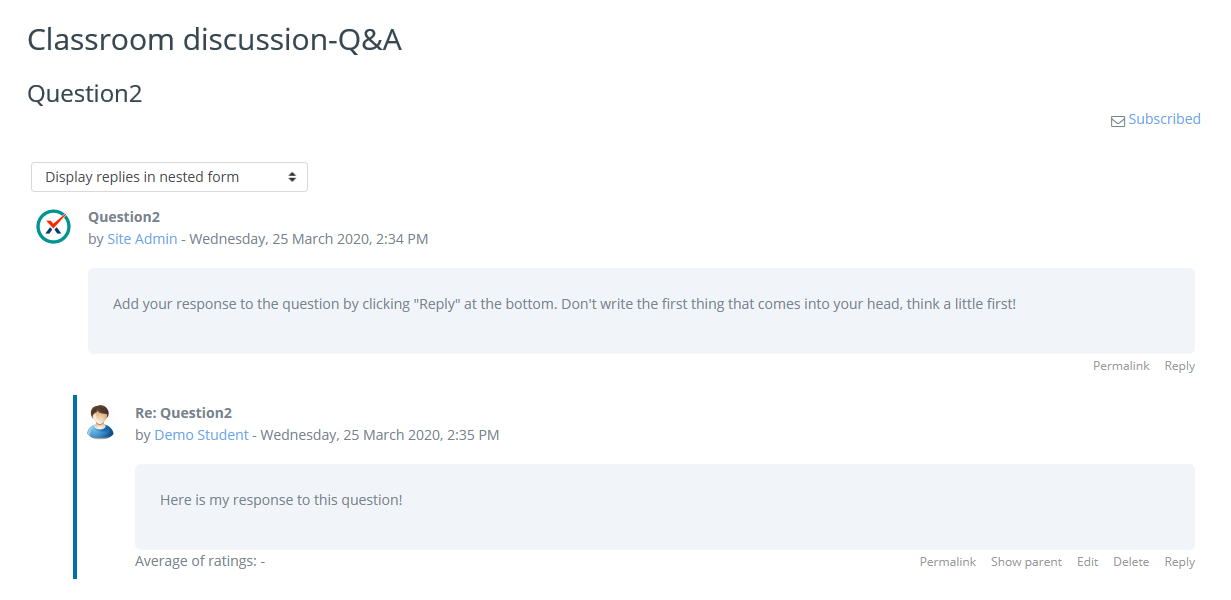This screenshot has height=600, width=1231.
Task: Click the envelope icon beside Subscribed
Action: click(1117, 121)
